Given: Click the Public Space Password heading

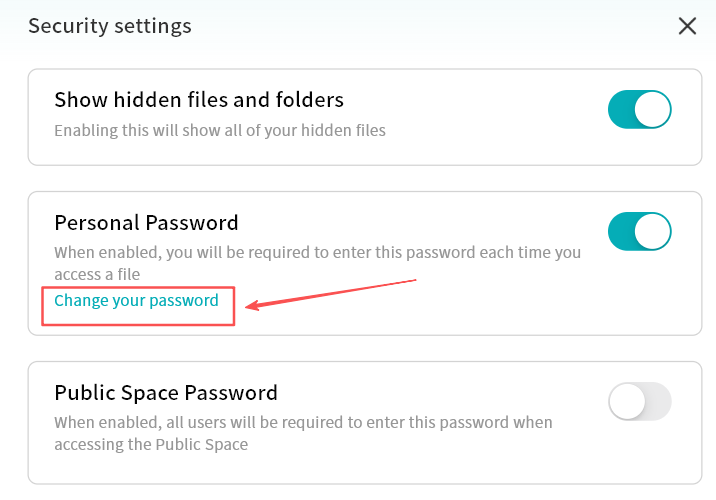Looking at the screenshot, I should 166,393.
